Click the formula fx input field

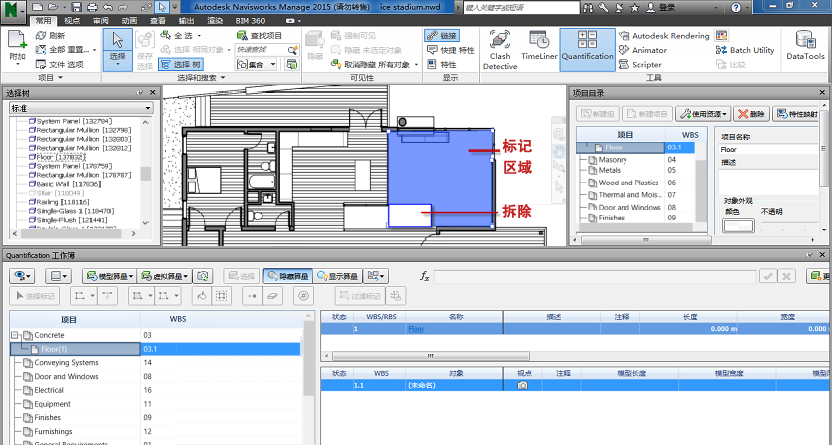(x=595, y=276)
